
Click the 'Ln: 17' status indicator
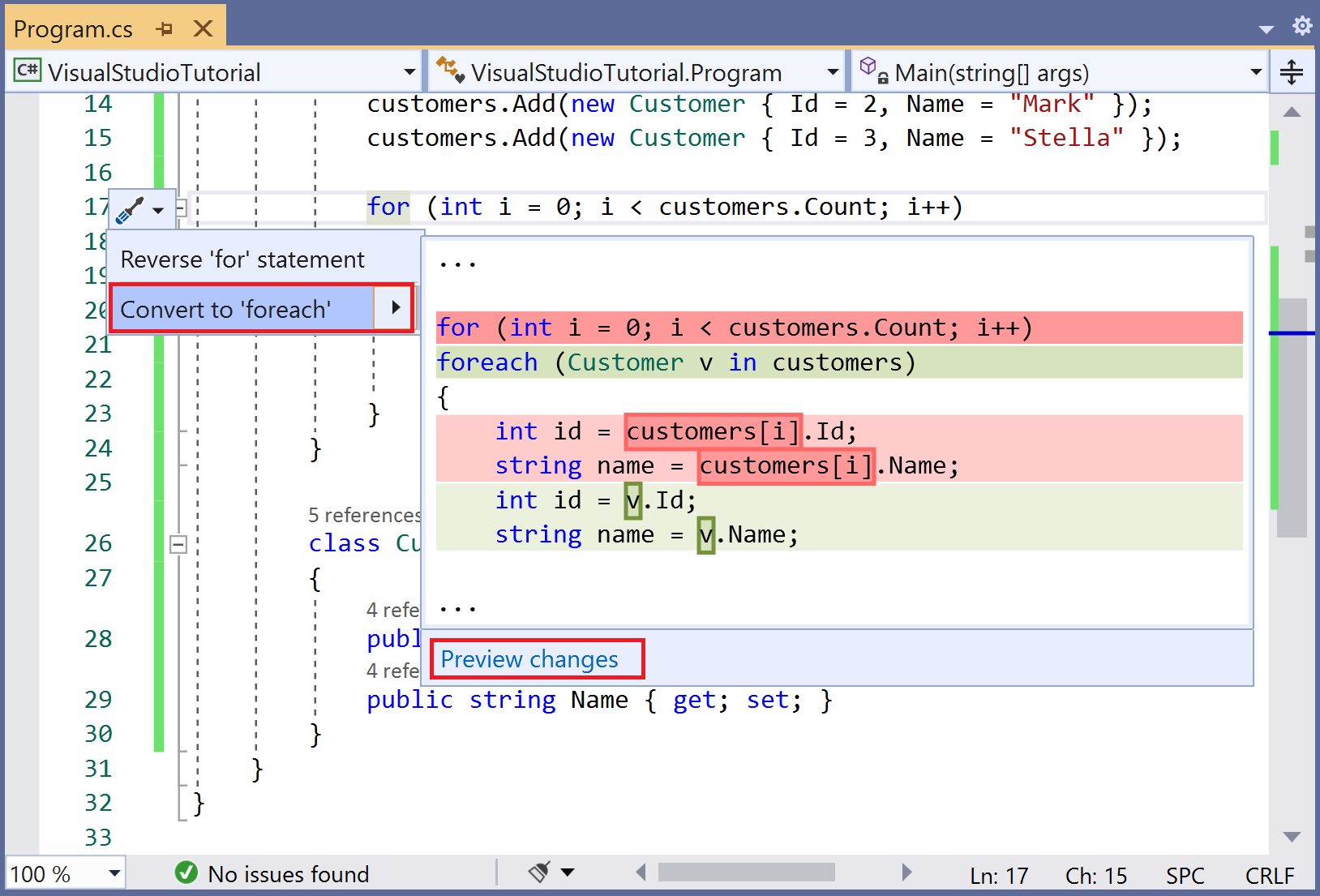click(999, 876)
